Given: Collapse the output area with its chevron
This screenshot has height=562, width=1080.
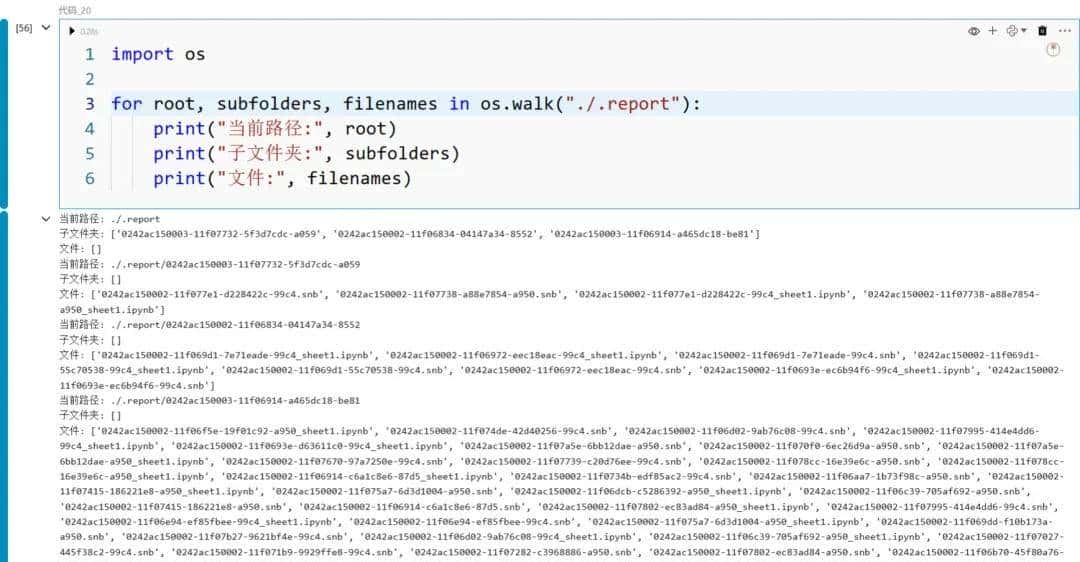Looking at the screenshot, I should (x=46, y=219).
